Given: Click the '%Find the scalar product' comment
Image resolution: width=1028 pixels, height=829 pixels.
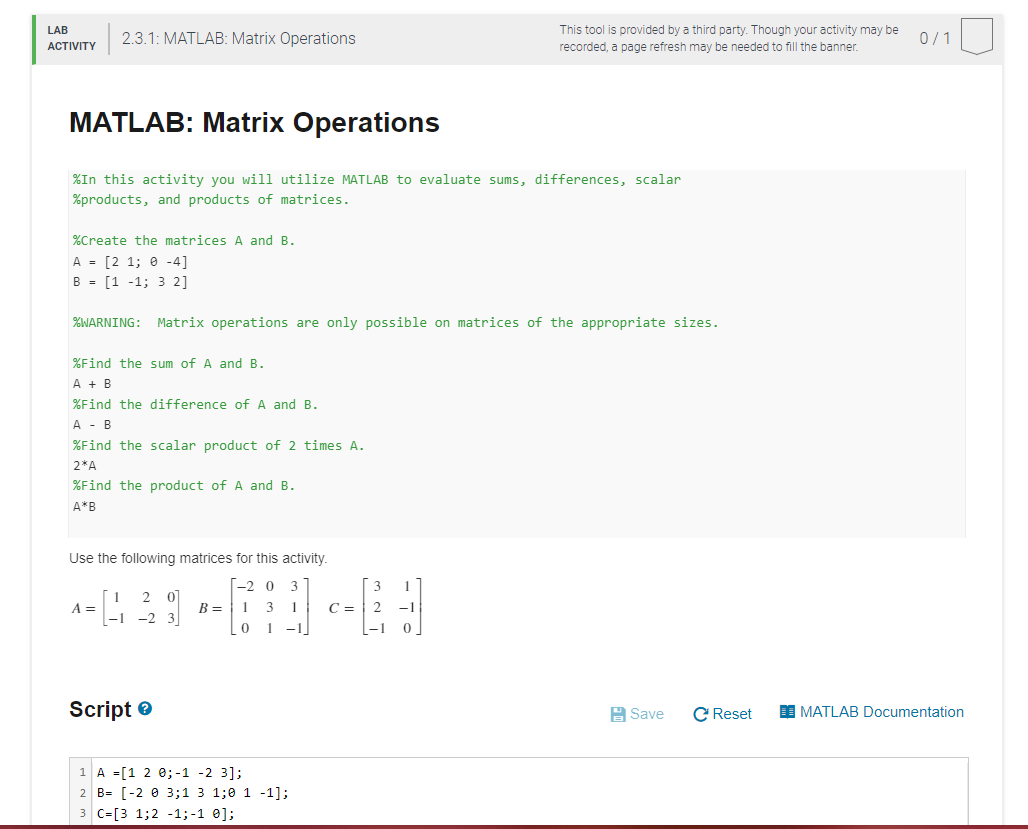Looking at the screenshot, I should click(218, 445).
